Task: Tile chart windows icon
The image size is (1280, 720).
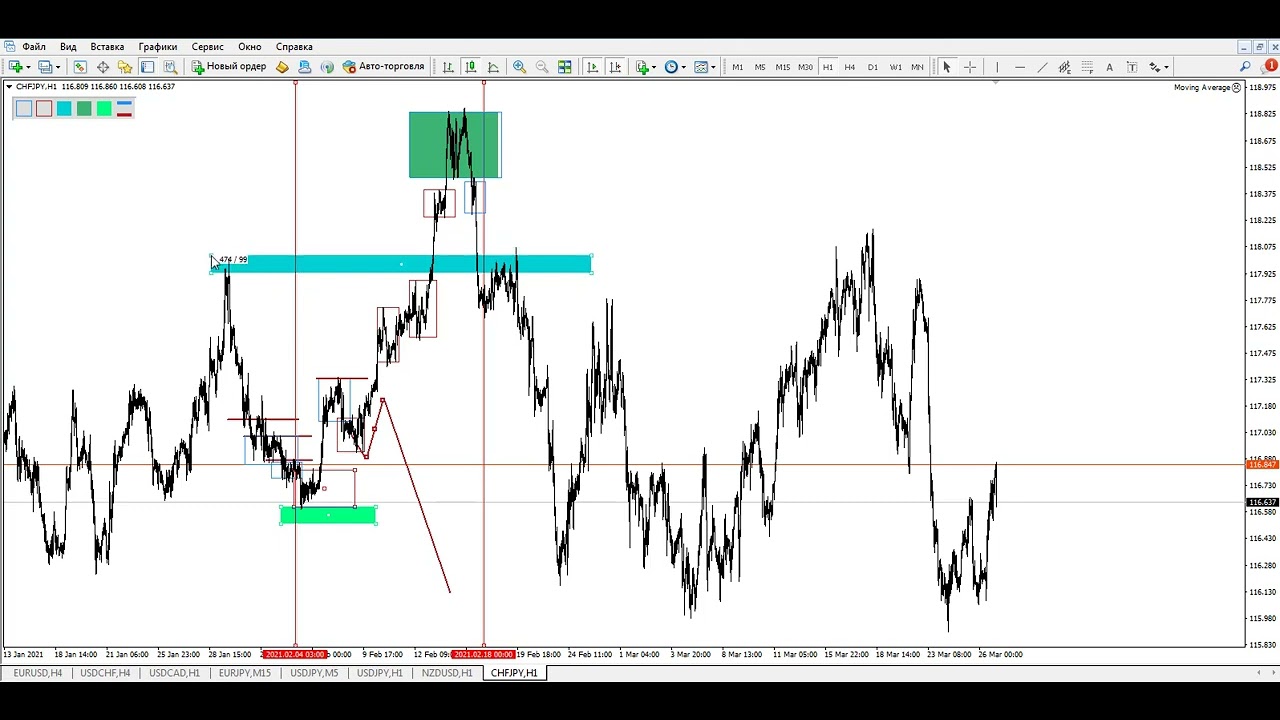Action: [565, 67]
